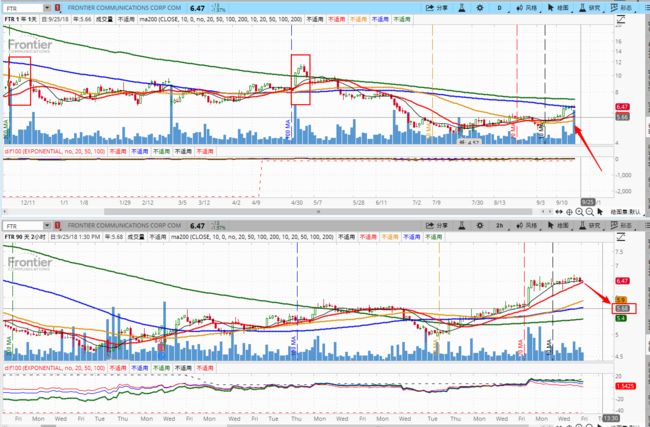Click the 'FTR 1 年 1天' label on the upper chart
Viewport: 650px width, 427px height.
click(21, 19)
